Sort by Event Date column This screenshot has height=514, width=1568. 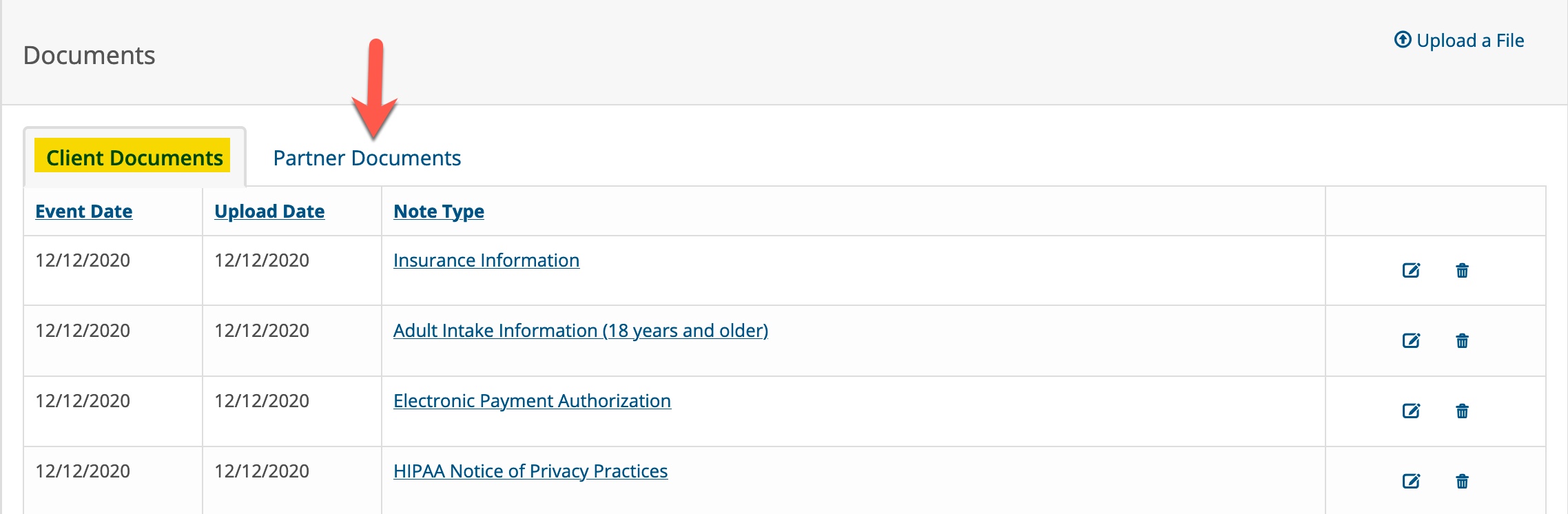(83, 212)
